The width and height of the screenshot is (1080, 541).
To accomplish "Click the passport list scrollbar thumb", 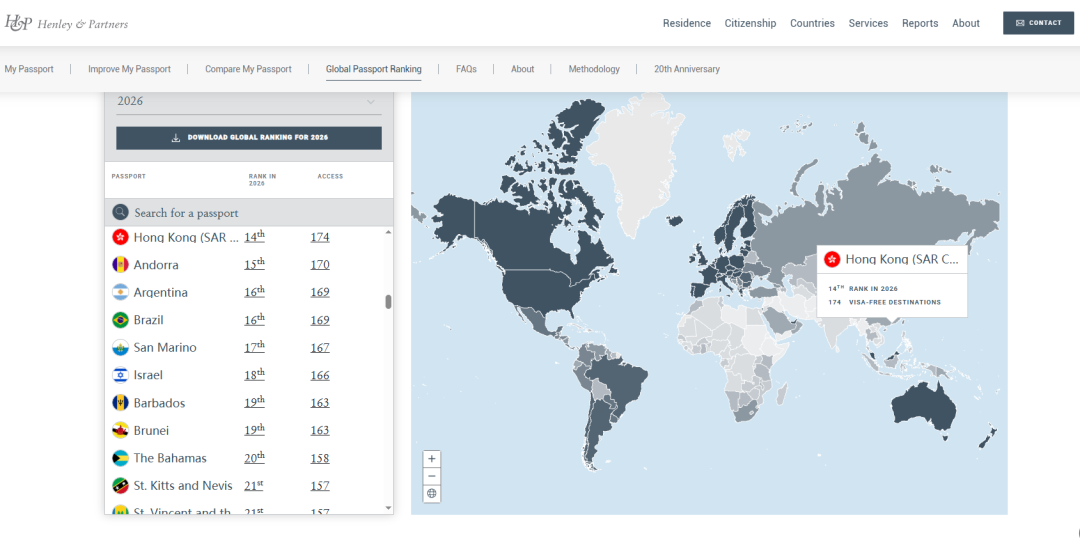I will coord(388,301).
